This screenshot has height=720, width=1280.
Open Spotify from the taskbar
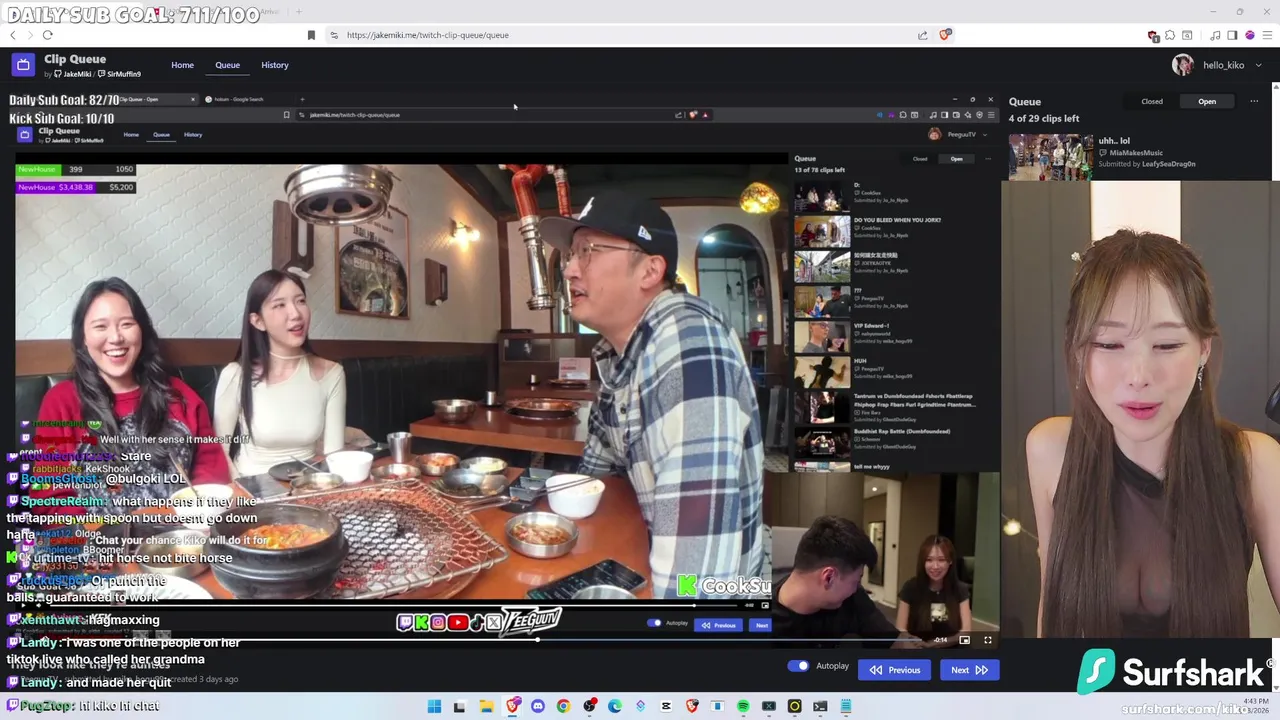pos(743,707)
